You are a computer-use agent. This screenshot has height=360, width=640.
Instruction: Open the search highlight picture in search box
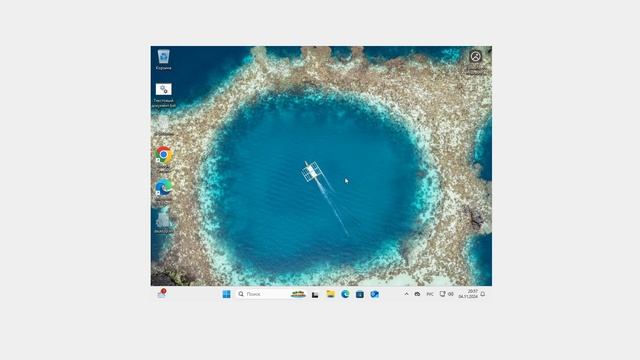[298, 294]
